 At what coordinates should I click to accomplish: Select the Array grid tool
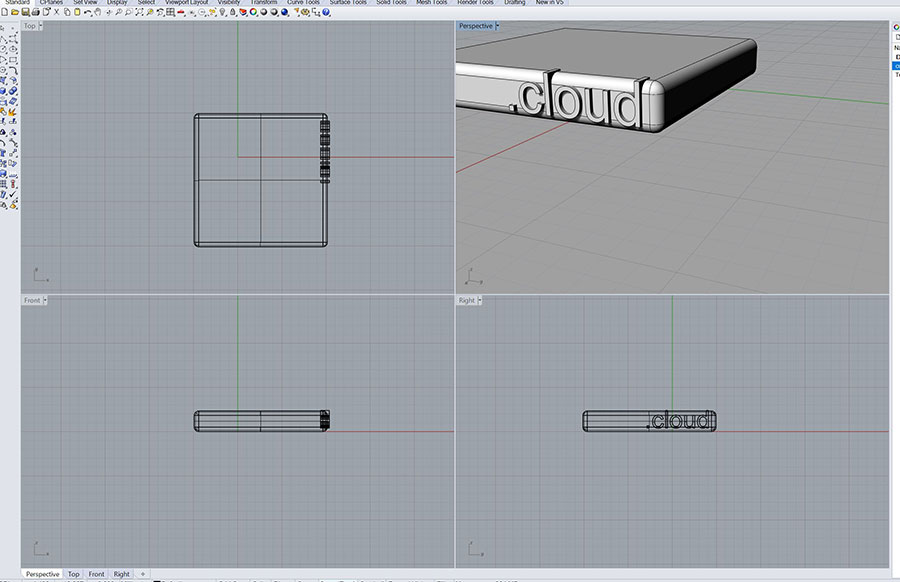click(x=3, y=183)
